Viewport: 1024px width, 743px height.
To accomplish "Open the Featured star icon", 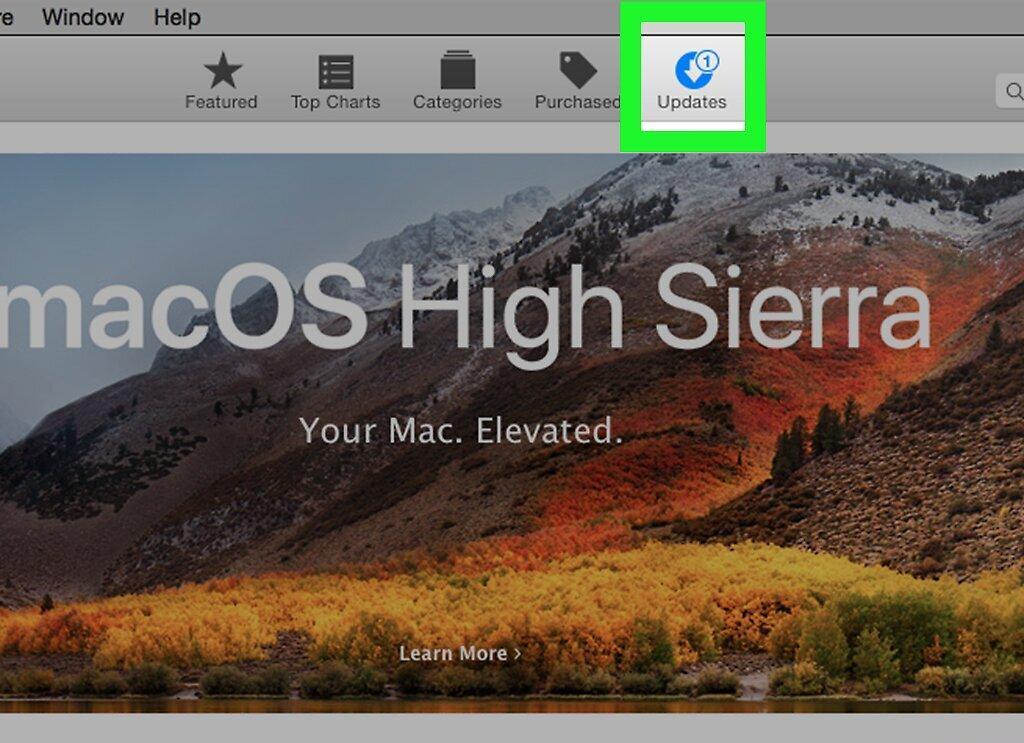I will [223, 70].
